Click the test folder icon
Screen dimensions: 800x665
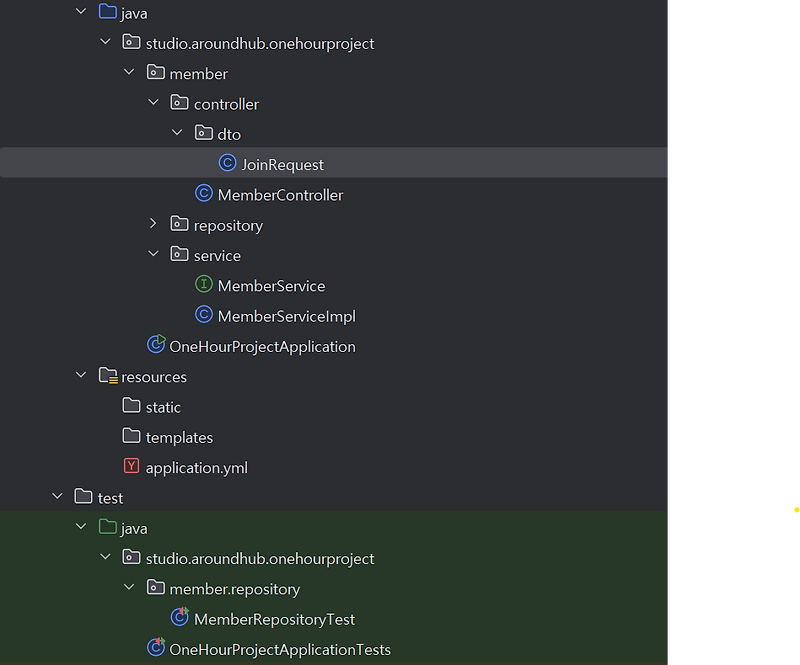click(83, 496)
